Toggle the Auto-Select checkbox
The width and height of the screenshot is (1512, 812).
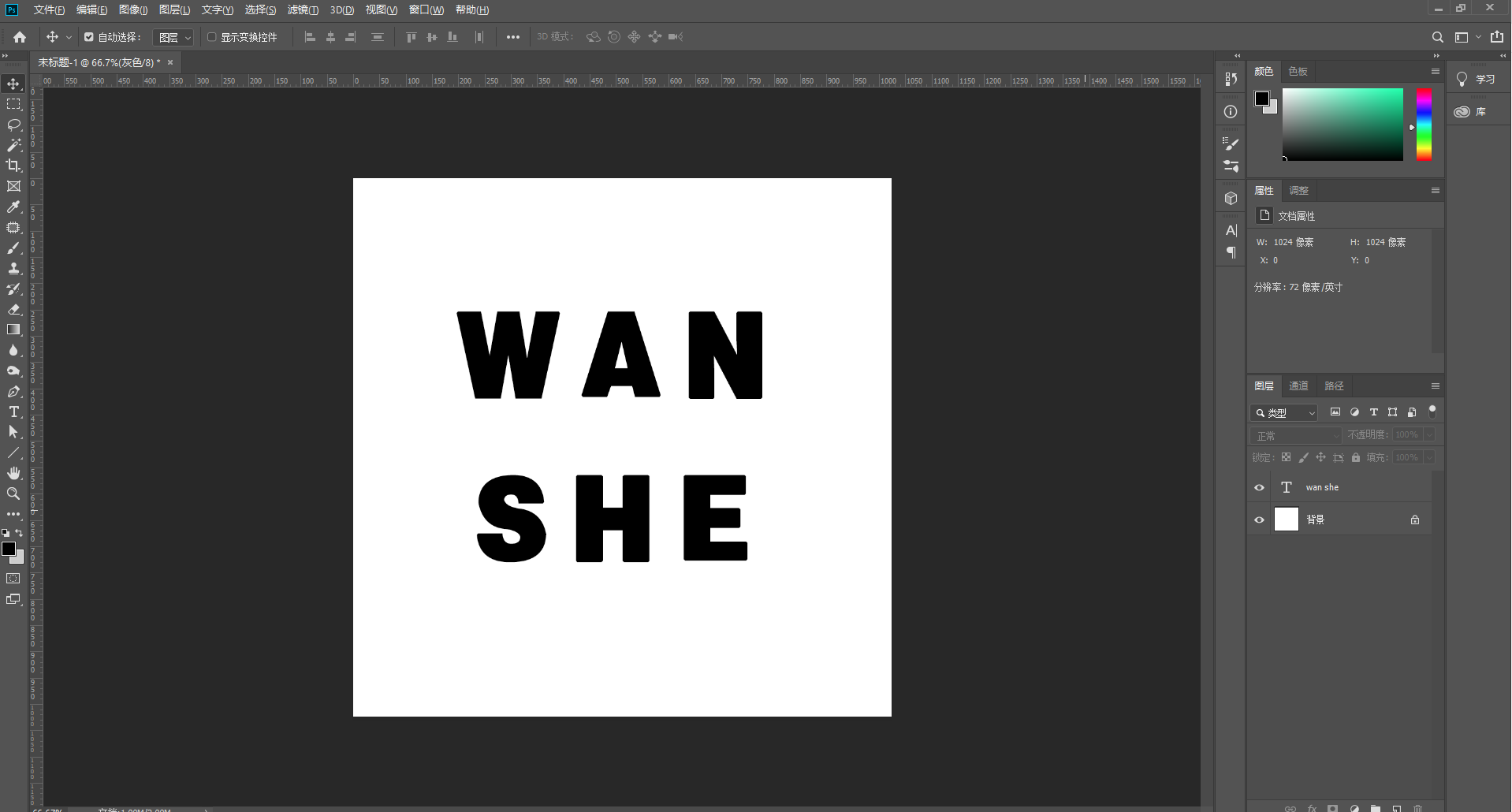point(89,37)
